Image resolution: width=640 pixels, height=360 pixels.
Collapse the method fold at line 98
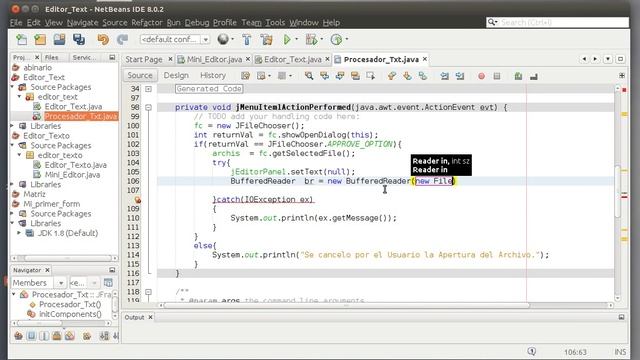[149, 107]
